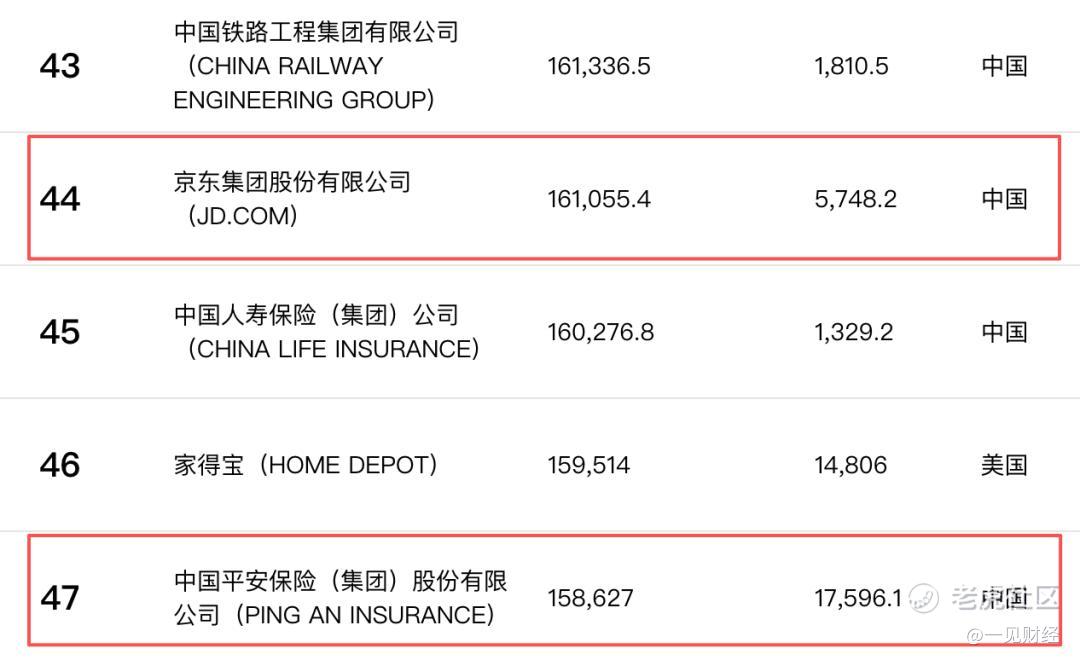Viewport: 1080px width, 660px height.
Task: Select China Railway Engineering Group company name
Action: click(x=316, y=65)
